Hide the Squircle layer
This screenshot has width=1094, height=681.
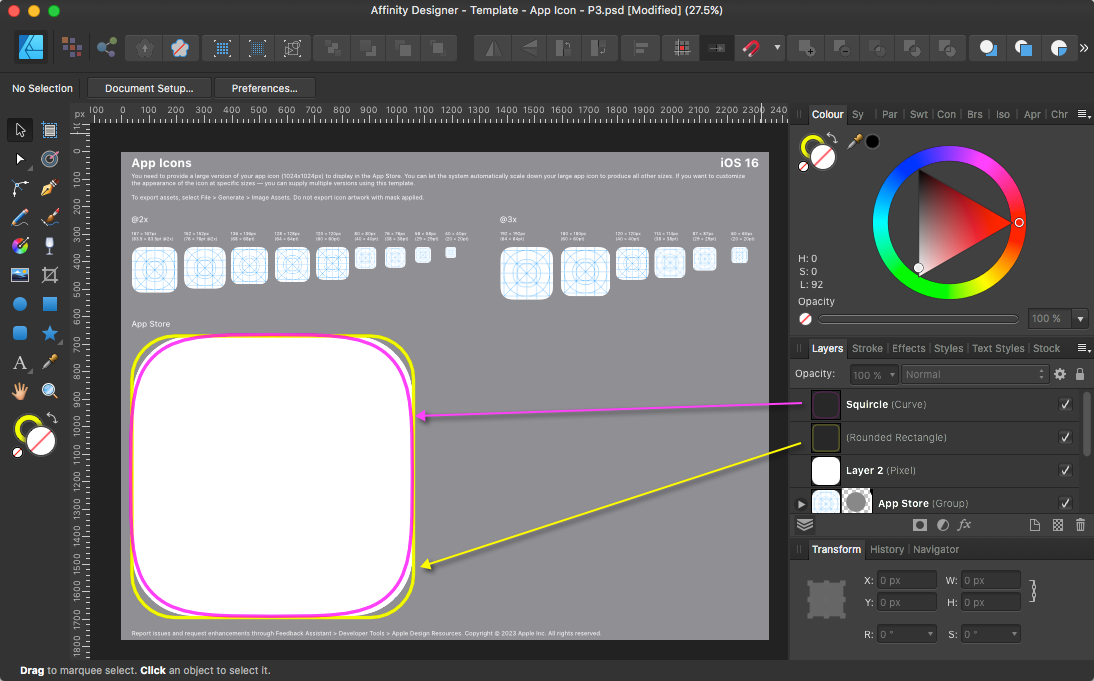click(1065, 405)
